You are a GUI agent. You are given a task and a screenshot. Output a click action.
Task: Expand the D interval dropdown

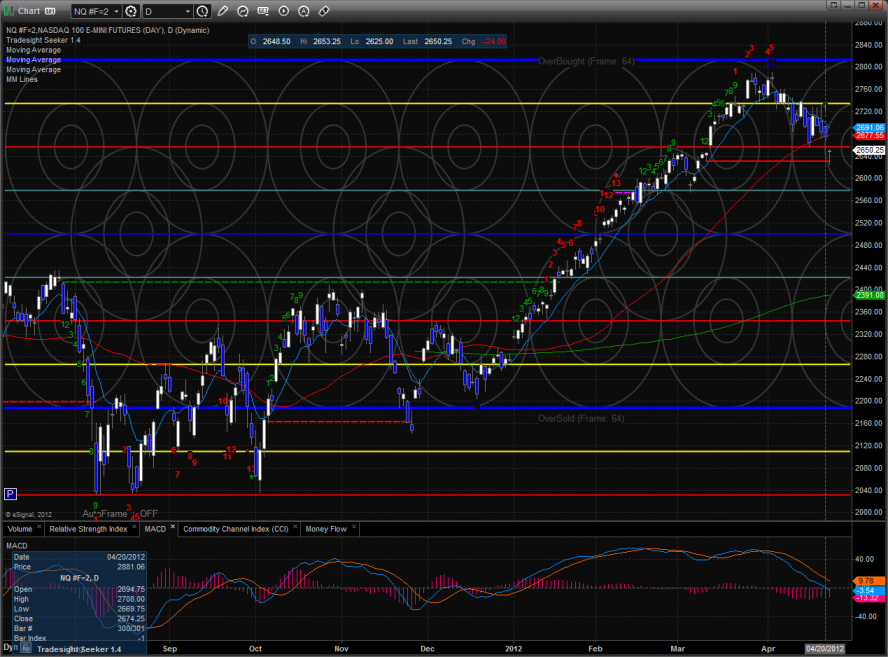(x=187, y=11)
